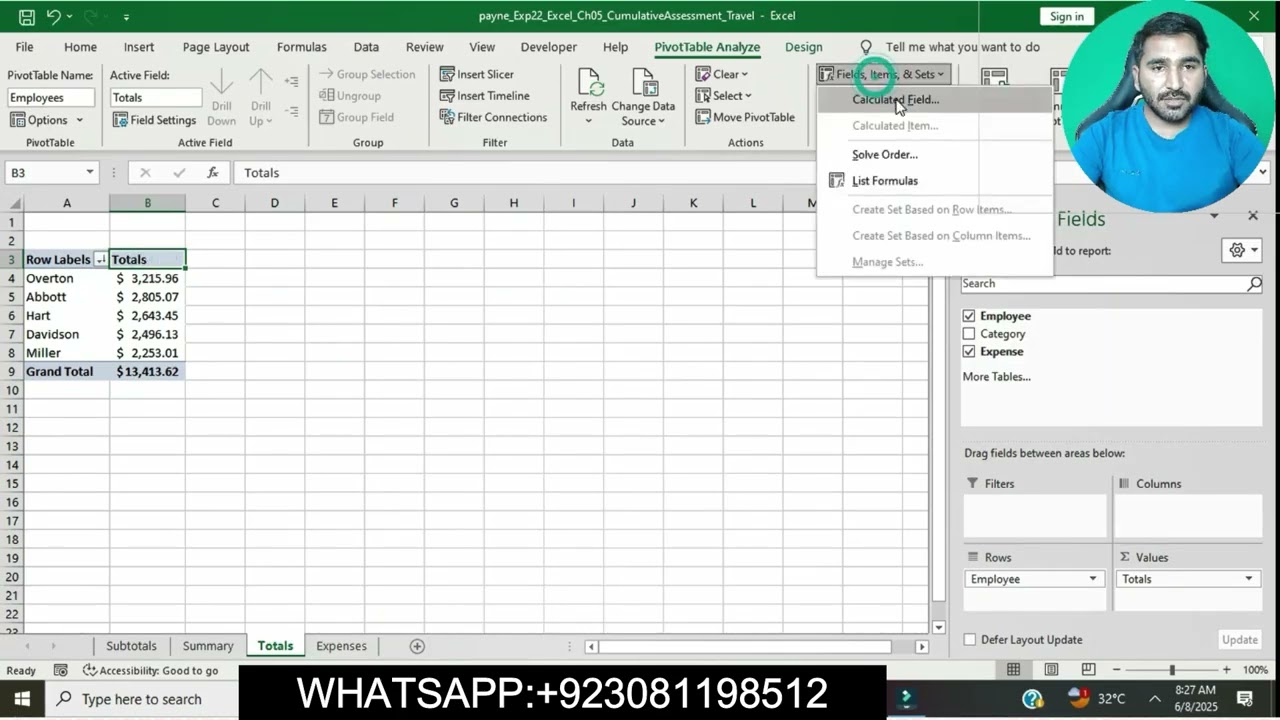Image resolution: width=1280 pixels, height=720 pixels.
Task: Click zoom out minus icon
Action: point(1115,670)
